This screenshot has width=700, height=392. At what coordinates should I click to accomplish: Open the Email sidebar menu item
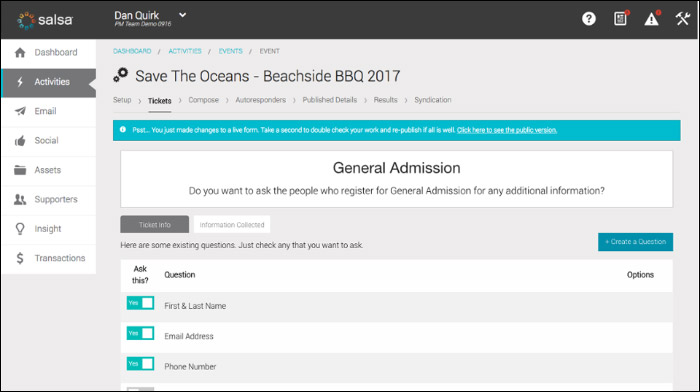click(x=49, y=111)
